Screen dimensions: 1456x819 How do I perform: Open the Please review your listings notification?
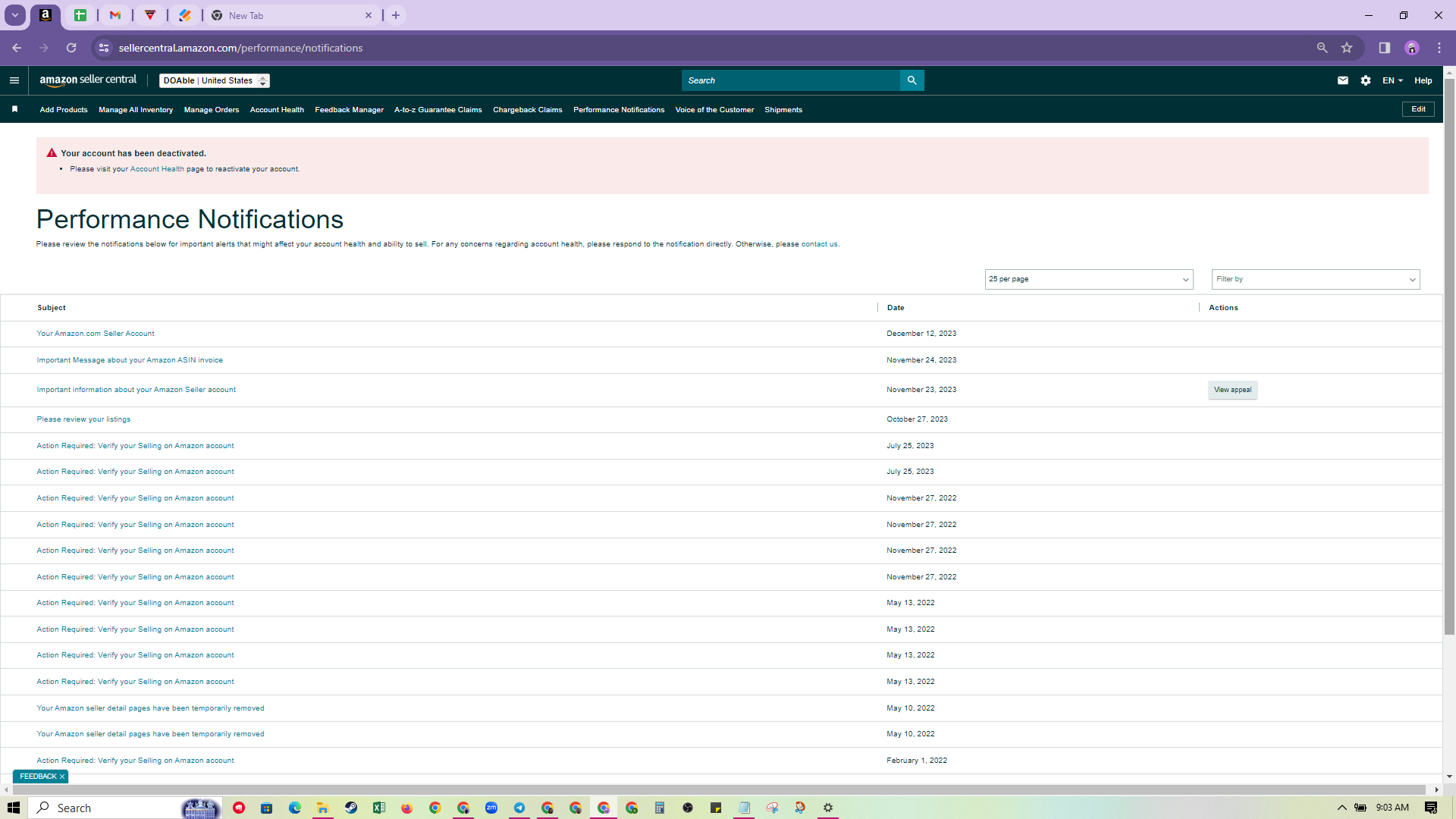pyautogui.click(x=83, y=419)
